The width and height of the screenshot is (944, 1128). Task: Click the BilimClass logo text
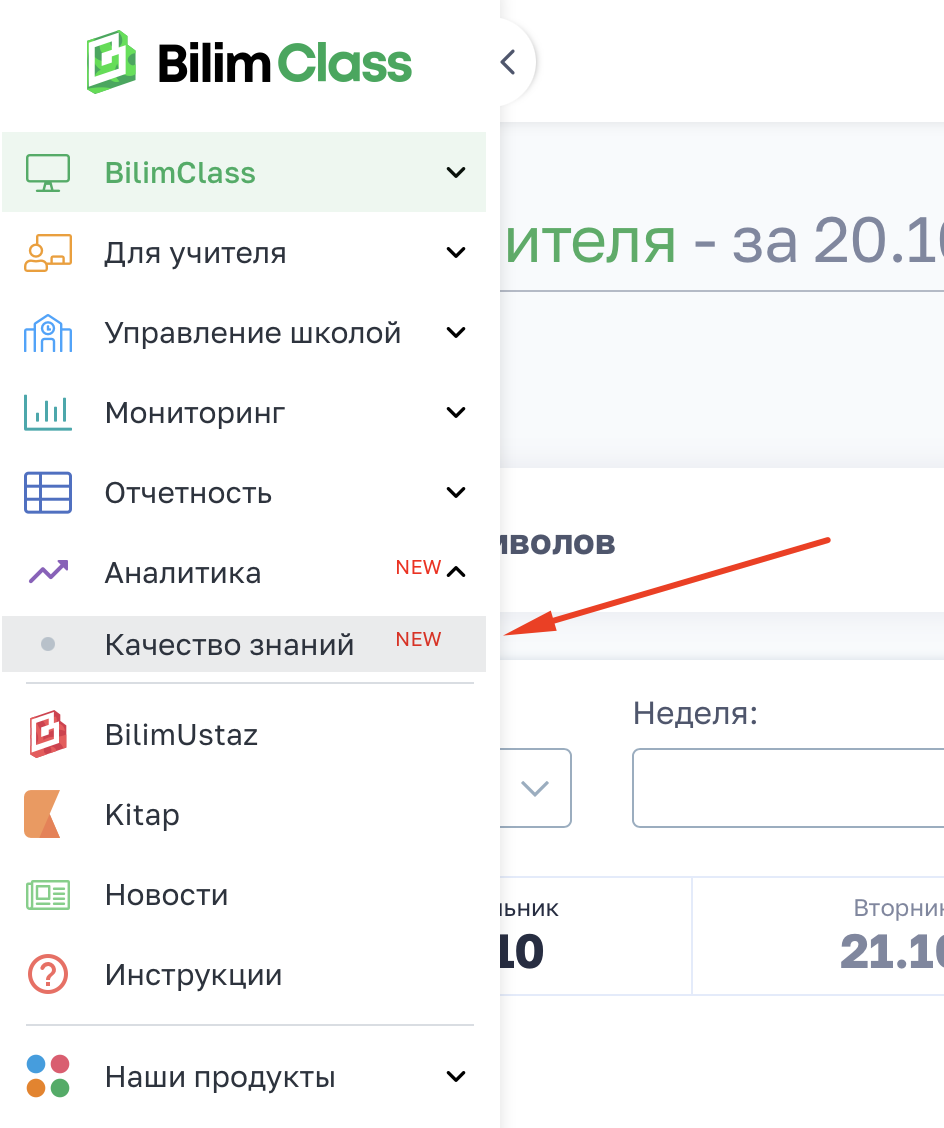point(285,63)
